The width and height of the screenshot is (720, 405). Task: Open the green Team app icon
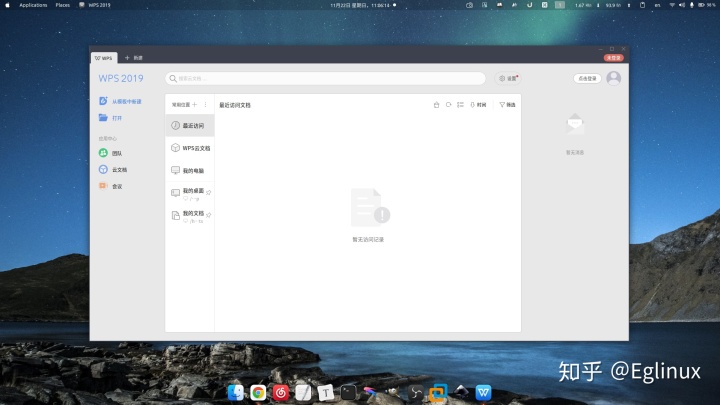point(103,153)
